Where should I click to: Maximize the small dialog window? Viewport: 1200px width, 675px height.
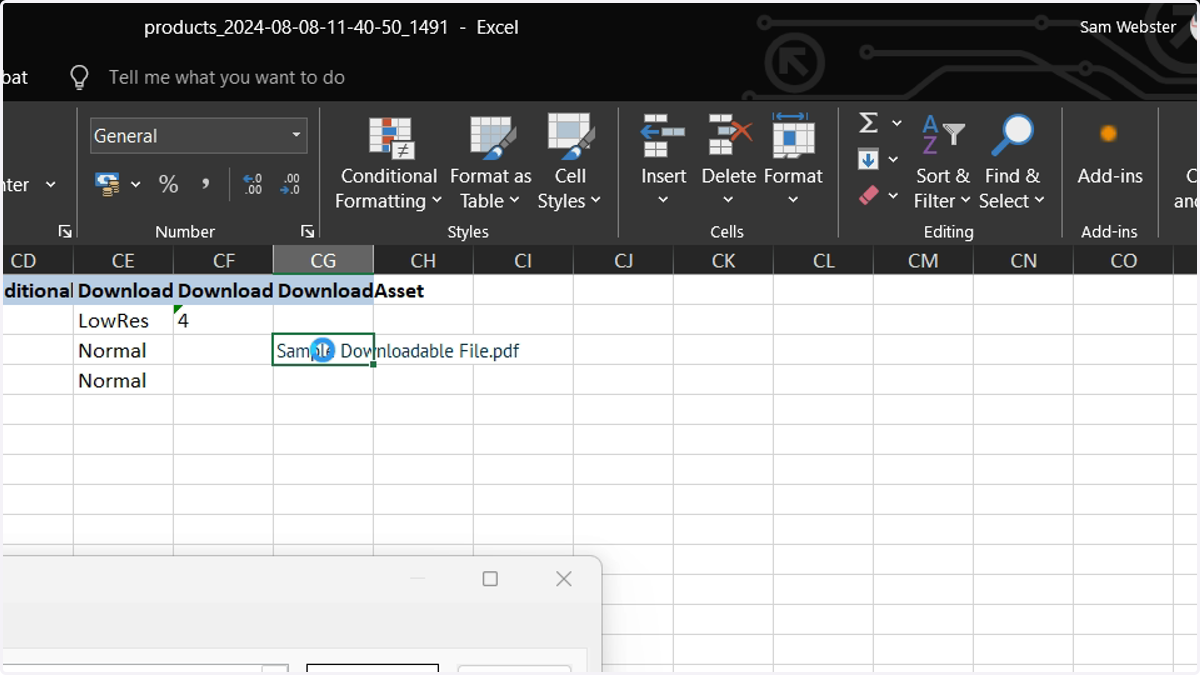coord(490,578)
